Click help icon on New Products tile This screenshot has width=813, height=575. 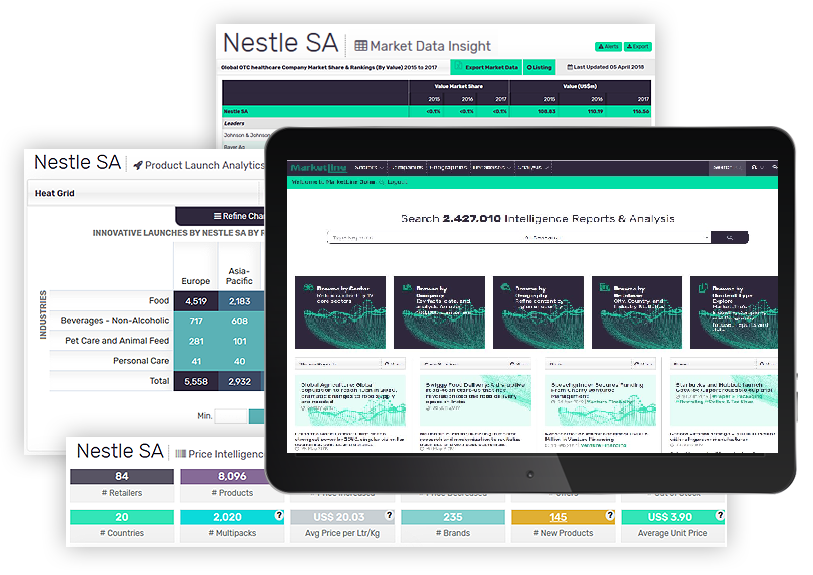[610, 515]
